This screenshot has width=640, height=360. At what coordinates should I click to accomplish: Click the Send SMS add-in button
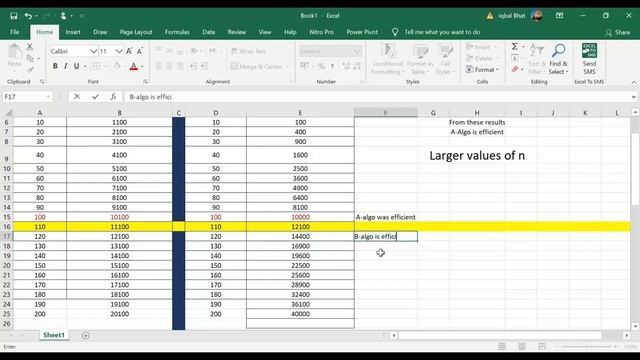(589, 59)
